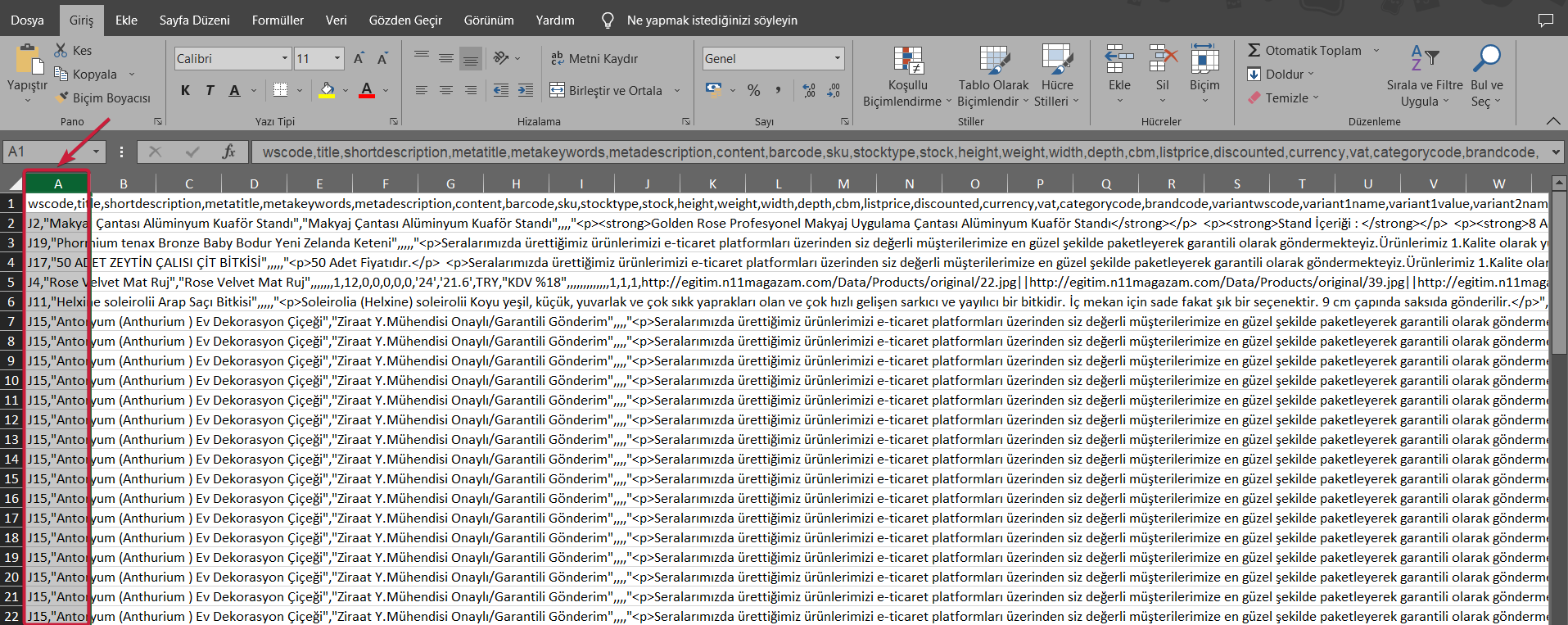Align cell text to the left

pos(422,90)
